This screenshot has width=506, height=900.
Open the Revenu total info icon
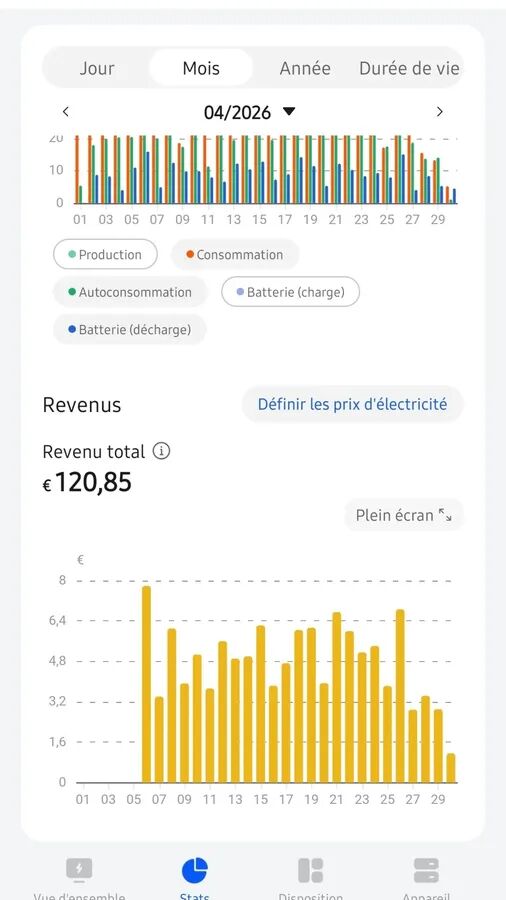161,452
